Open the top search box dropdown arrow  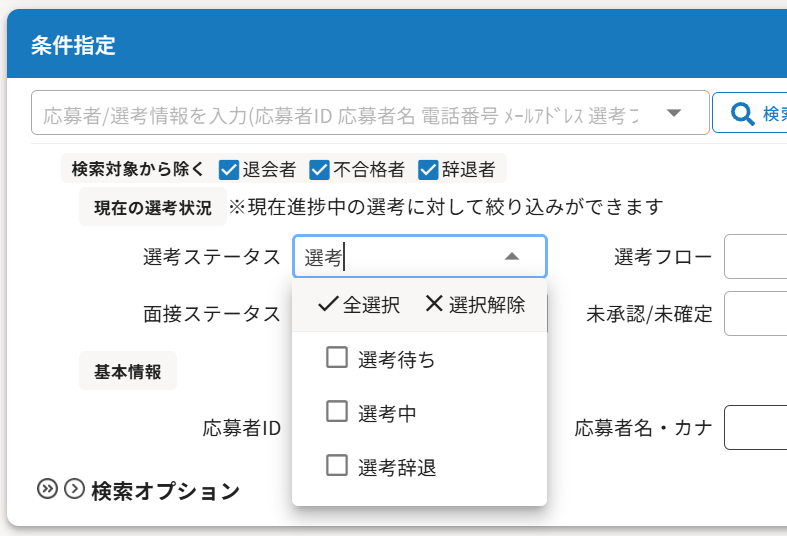[x=673, y=113]
